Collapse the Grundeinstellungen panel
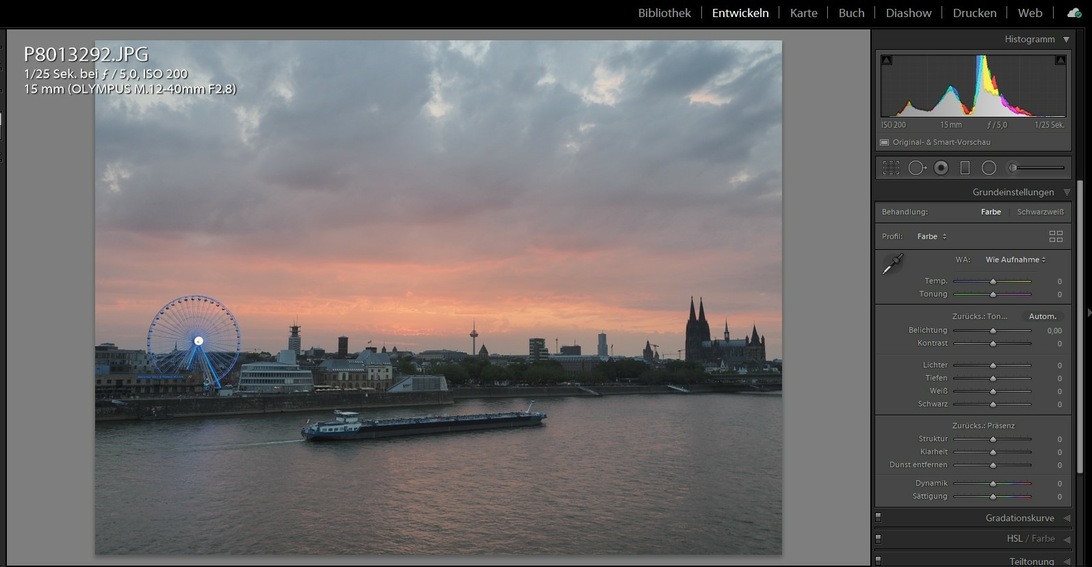The height and width of the screenshot is (567, 1092). [x=1066, y=192]
